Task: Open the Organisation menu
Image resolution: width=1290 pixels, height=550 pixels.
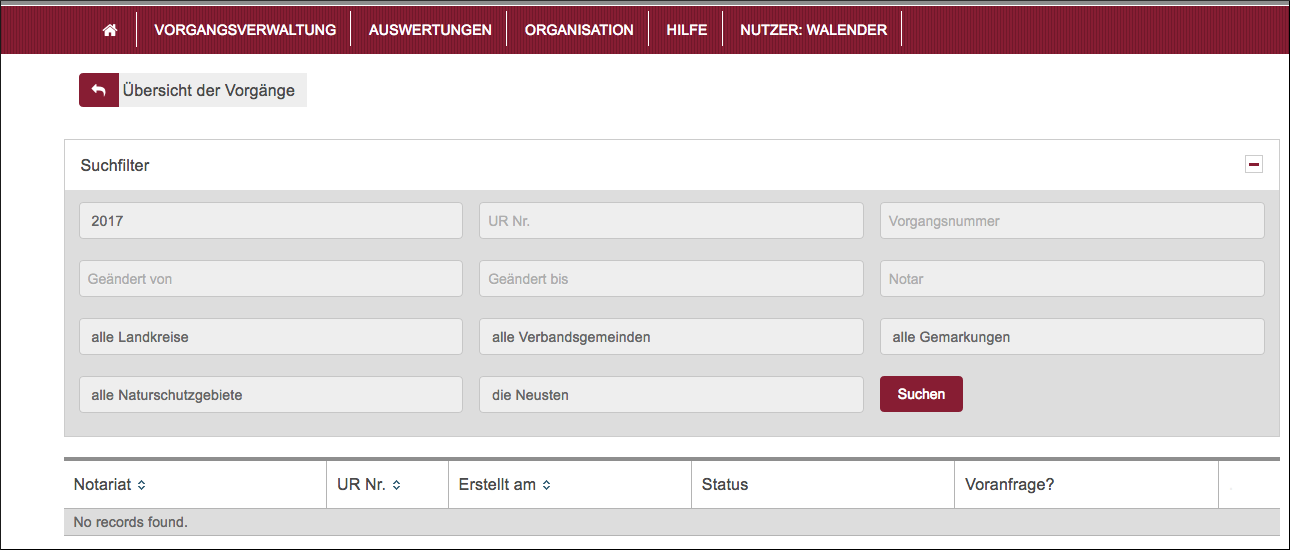Action: click(579, 30)
